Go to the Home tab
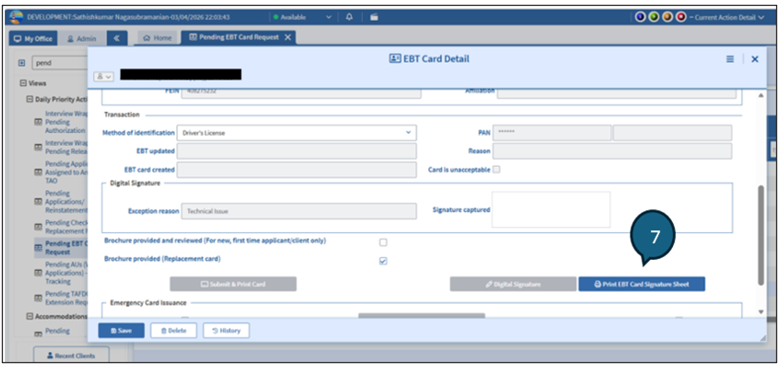The height and width of the screenshot is (367, 780). tap(157, 38)
